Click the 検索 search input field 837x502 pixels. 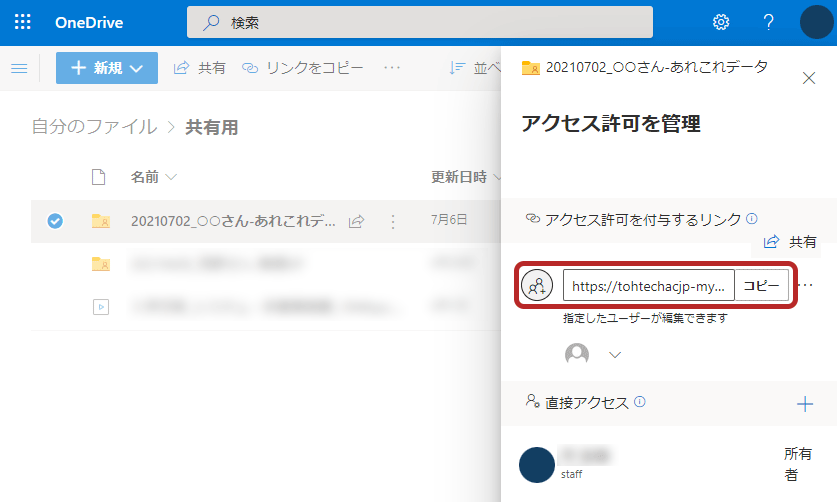coord(420,22)
